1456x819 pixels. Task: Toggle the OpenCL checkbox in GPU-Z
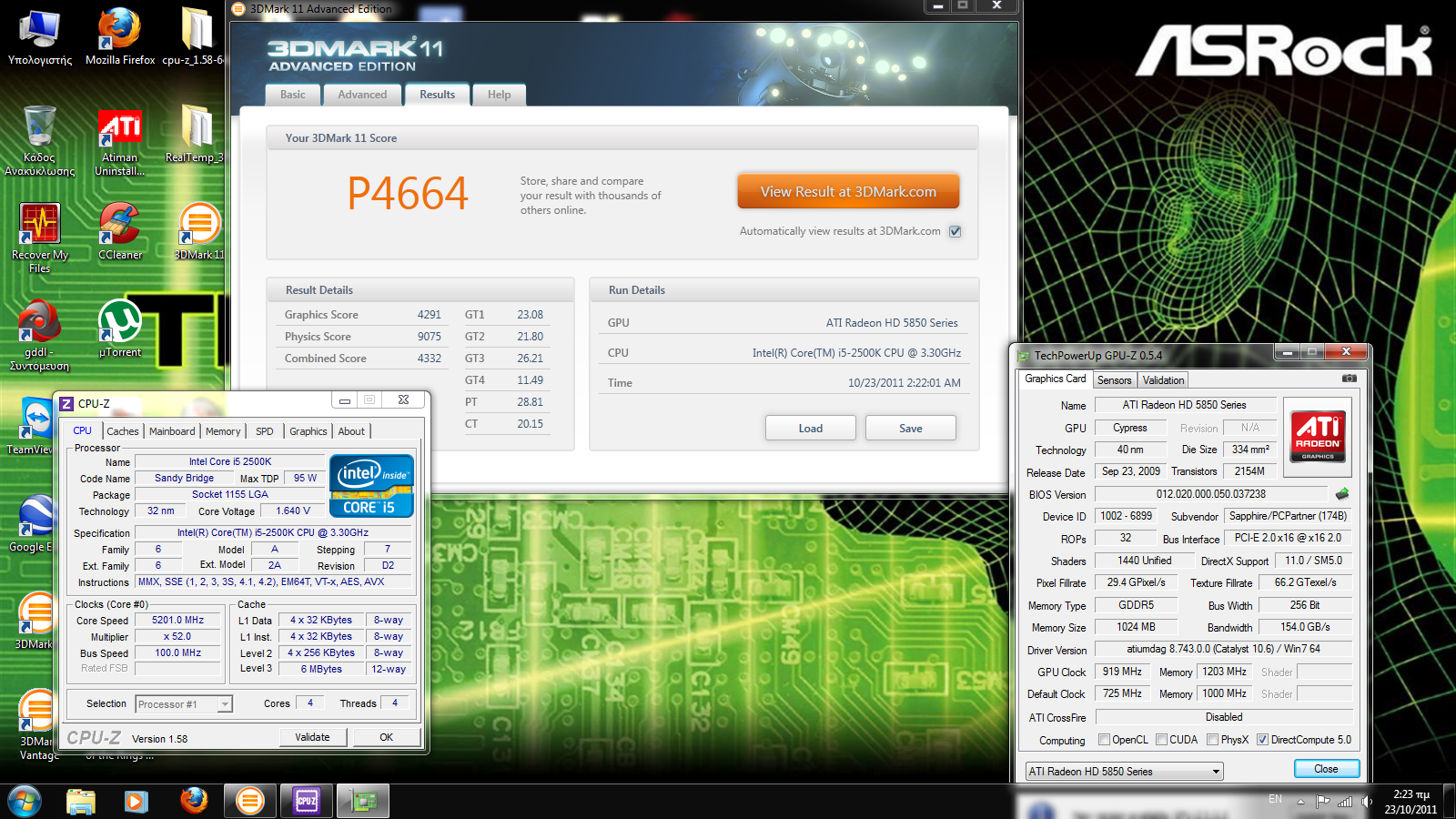(x=1105, y=739)
